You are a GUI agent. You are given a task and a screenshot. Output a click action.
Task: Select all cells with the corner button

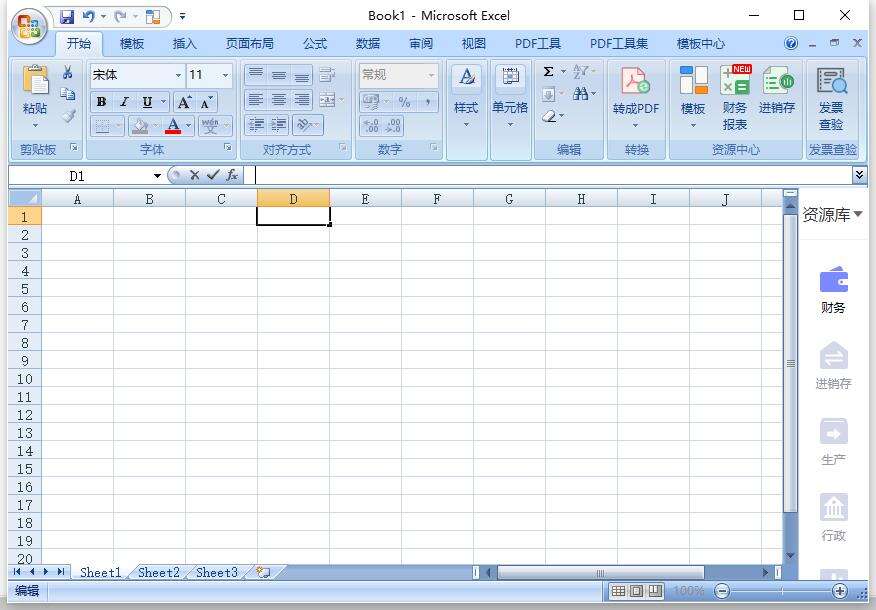(25, 198)
